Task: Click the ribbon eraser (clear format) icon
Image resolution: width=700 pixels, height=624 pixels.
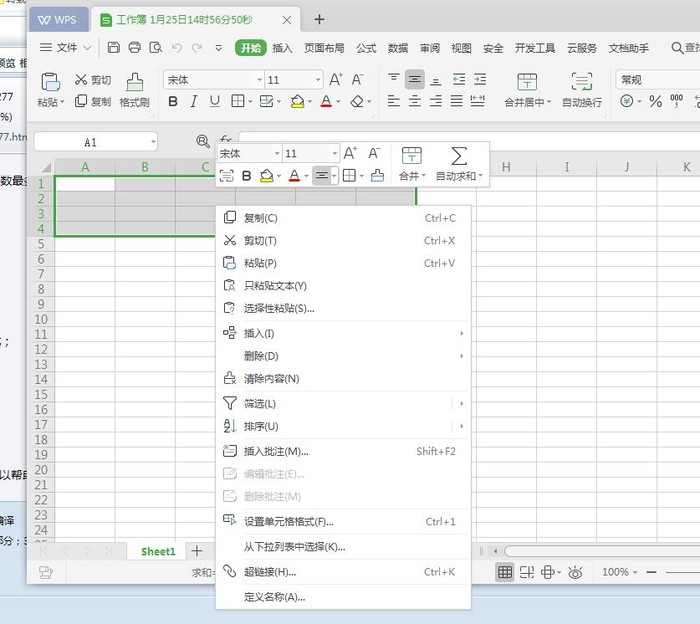Action: [x=357, y=101]
